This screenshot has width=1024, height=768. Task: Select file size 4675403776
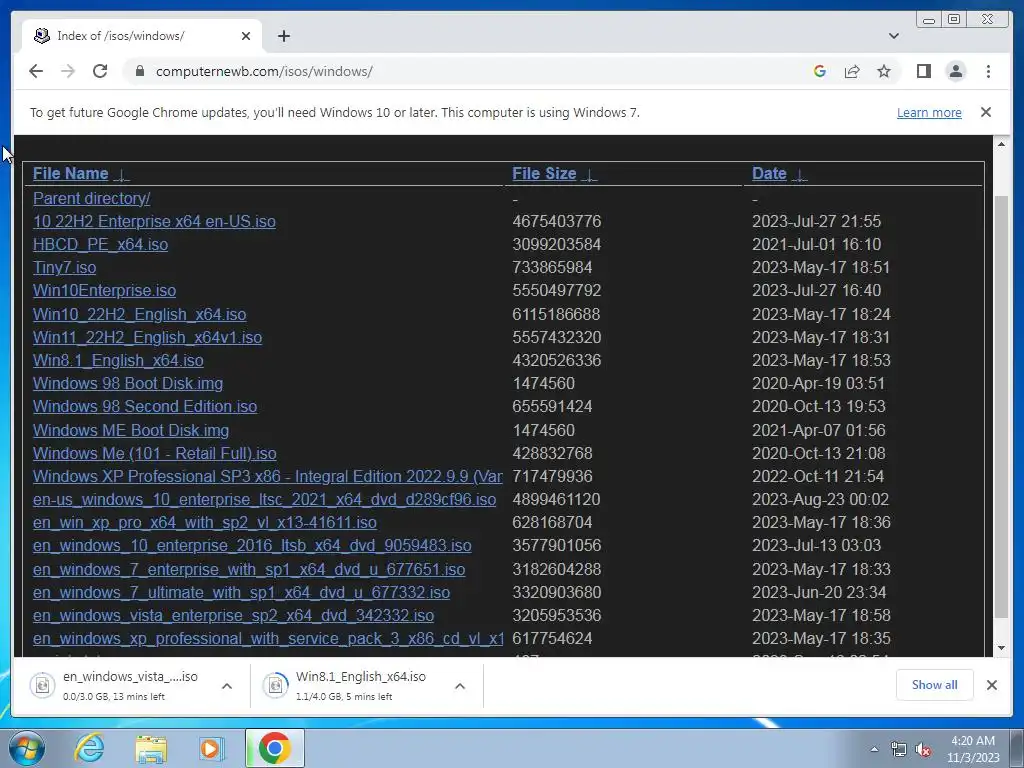[556, 221]
